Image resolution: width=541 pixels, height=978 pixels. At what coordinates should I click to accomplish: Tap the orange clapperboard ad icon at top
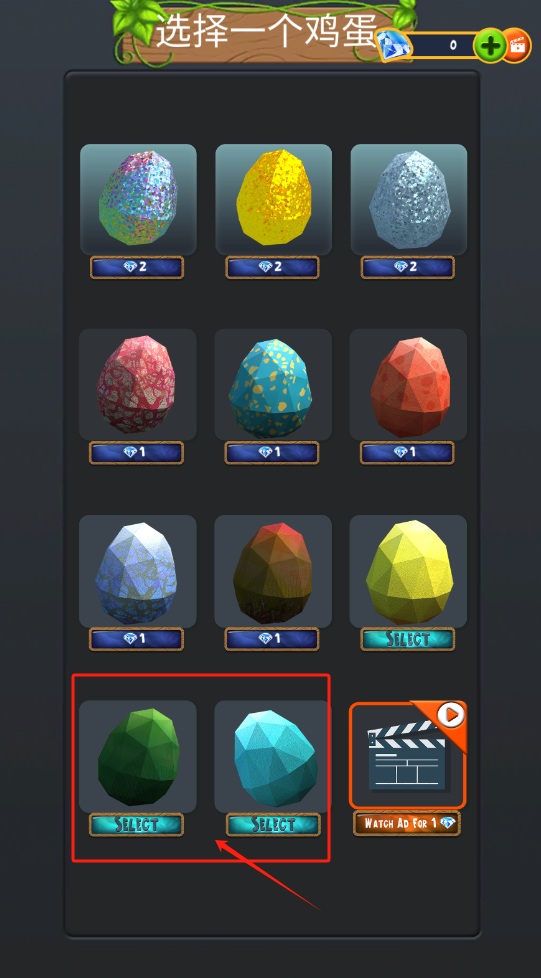(517, 46)
